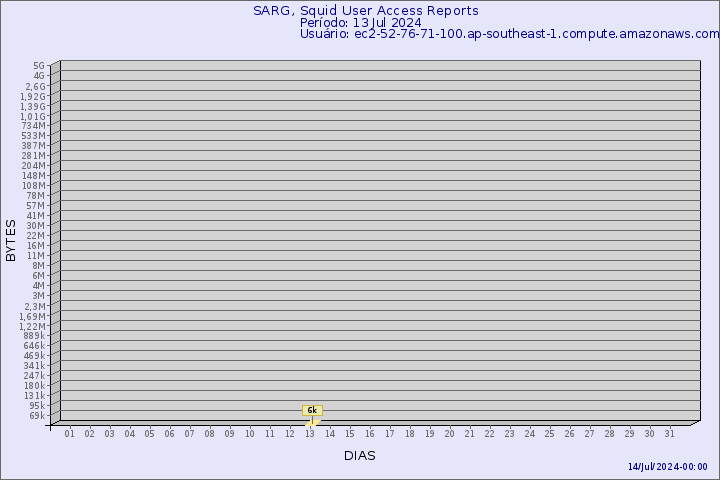Image resolution: width=720 pixels, height=480 pixels.
Task: Click the '646k' y-axis value
Action: point(34,345)
